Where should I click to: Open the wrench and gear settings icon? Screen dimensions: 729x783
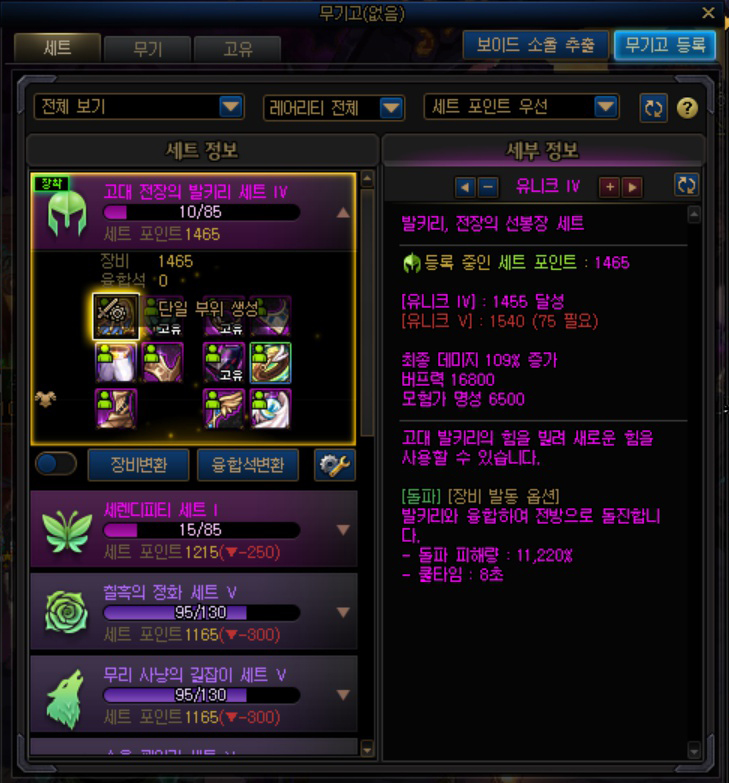[x=335, y=465]
